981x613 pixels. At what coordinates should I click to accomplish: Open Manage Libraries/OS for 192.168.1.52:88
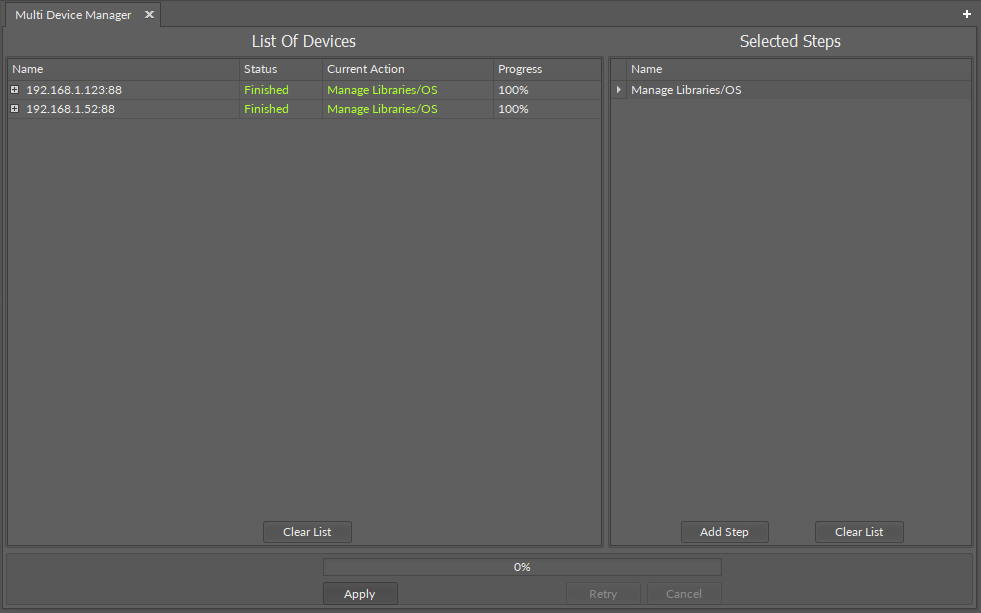(x=381, y=108)
